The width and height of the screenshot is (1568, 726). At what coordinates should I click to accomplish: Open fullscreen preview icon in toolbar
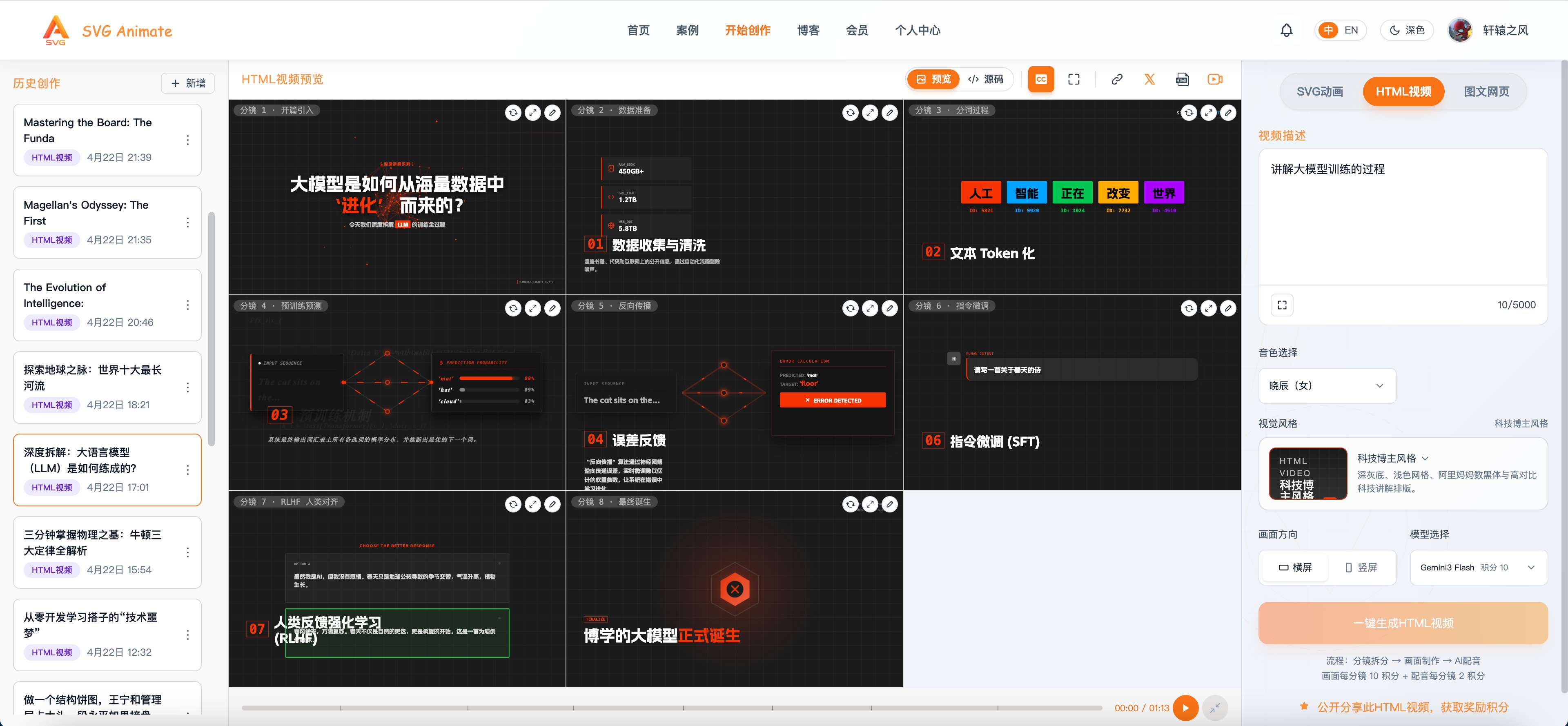point(1074,79)
